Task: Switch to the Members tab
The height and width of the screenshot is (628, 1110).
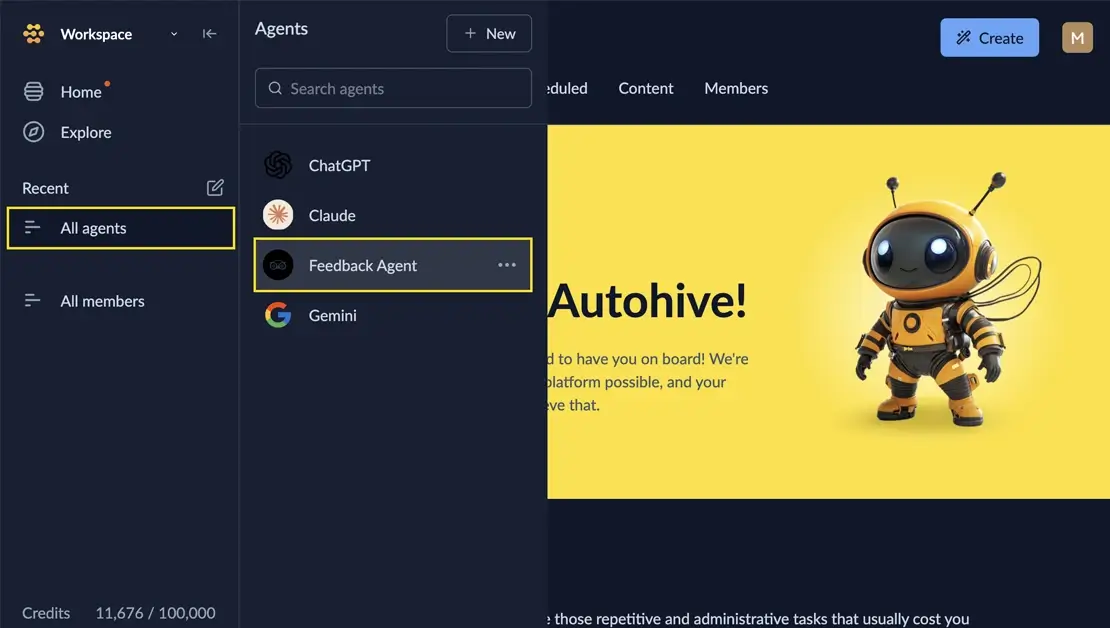Action: [x=736, y=89]
